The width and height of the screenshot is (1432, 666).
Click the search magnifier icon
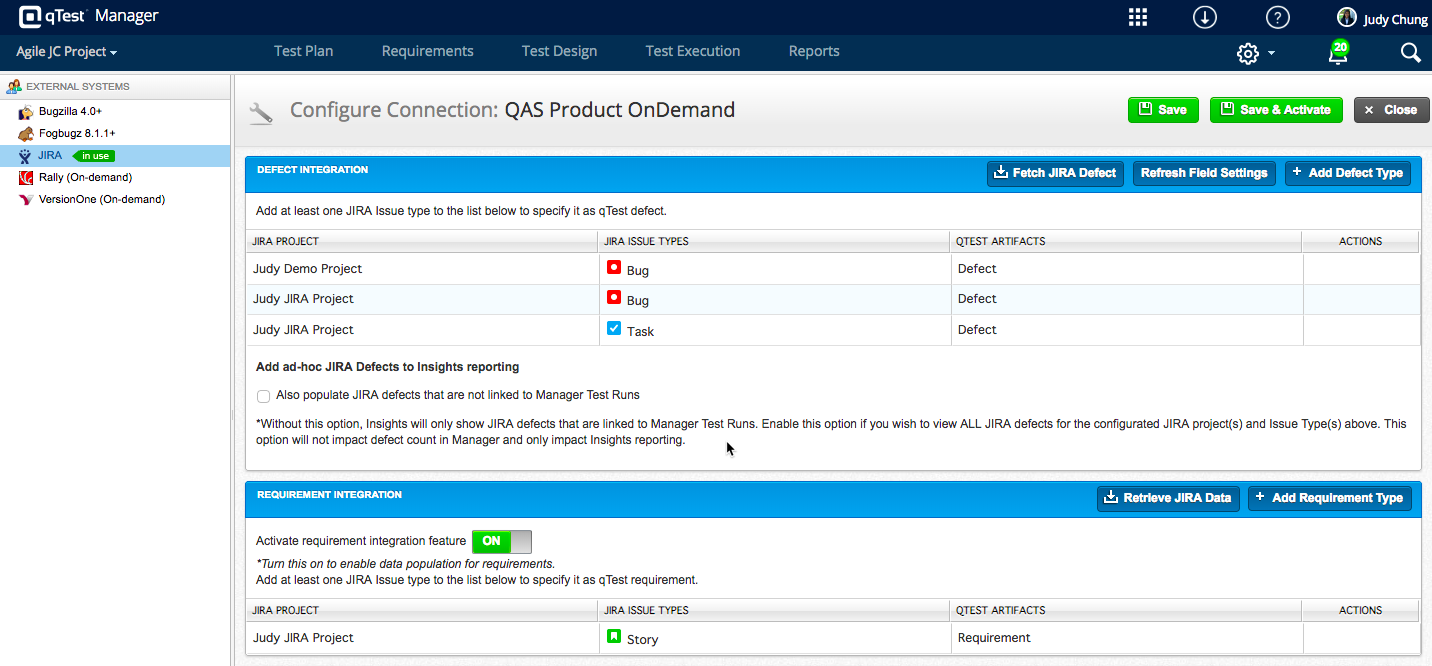pos(1410,53)
